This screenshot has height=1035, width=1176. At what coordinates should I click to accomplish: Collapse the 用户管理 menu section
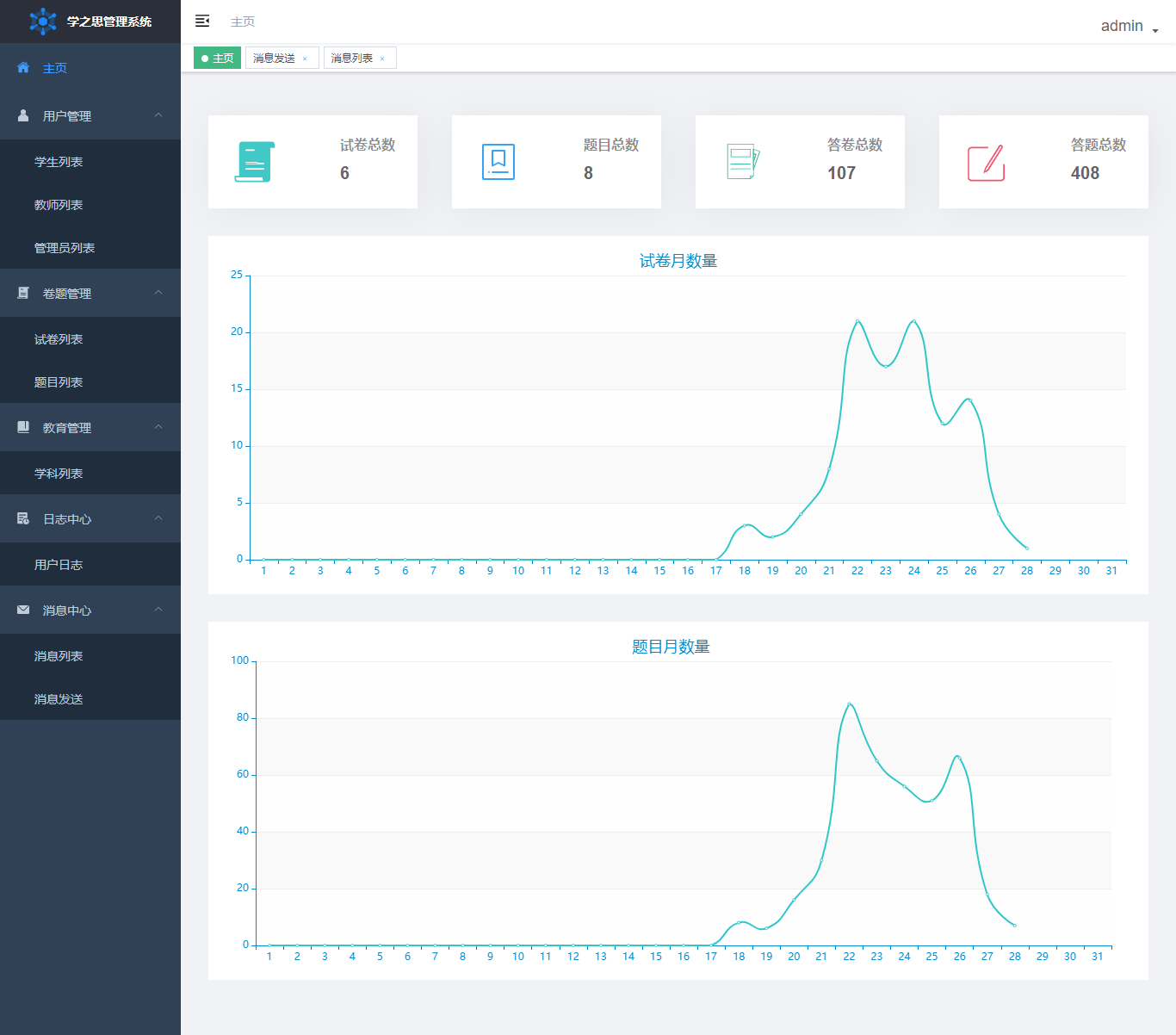(158, 115)
